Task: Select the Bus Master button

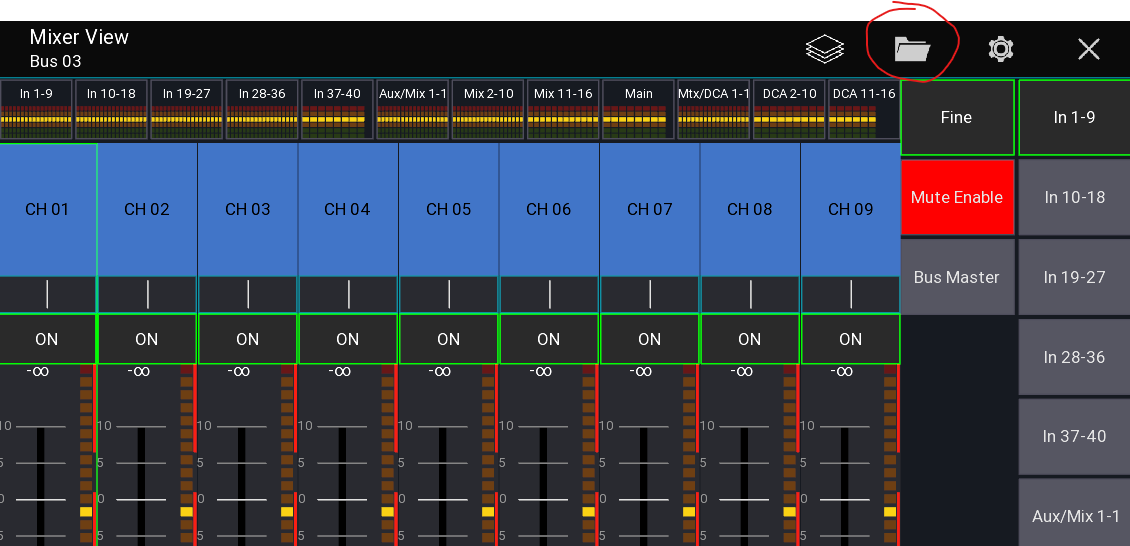Action: click(957, 277)
